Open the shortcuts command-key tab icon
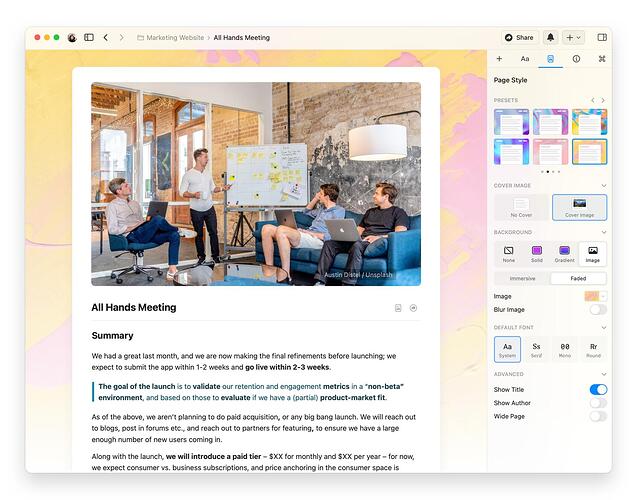639x500 pixels. point(601,59)
